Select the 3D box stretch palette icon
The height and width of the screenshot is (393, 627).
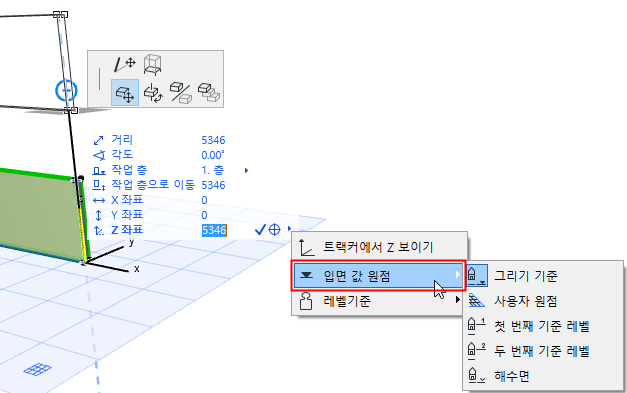coord(152,65)
